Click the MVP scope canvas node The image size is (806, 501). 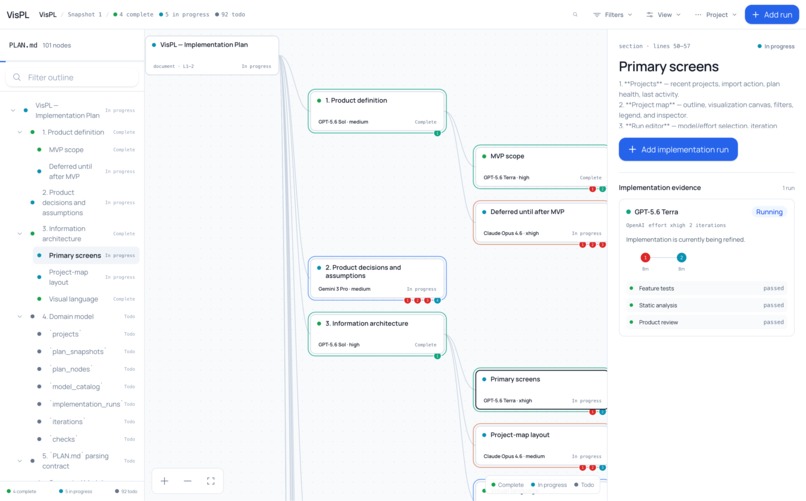click(x=540, y=166)
